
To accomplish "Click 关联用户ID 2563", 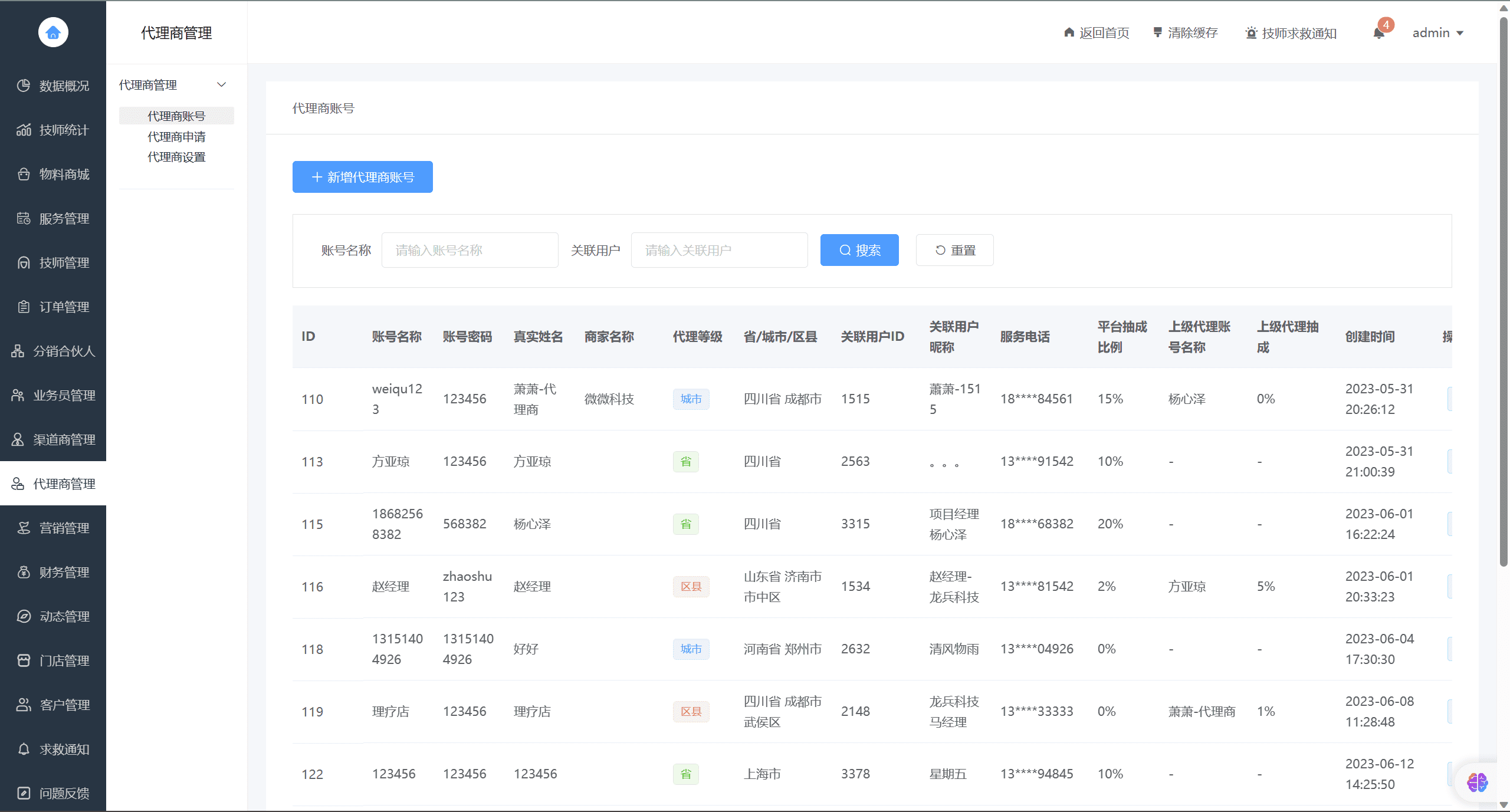I will coord(855,462).
